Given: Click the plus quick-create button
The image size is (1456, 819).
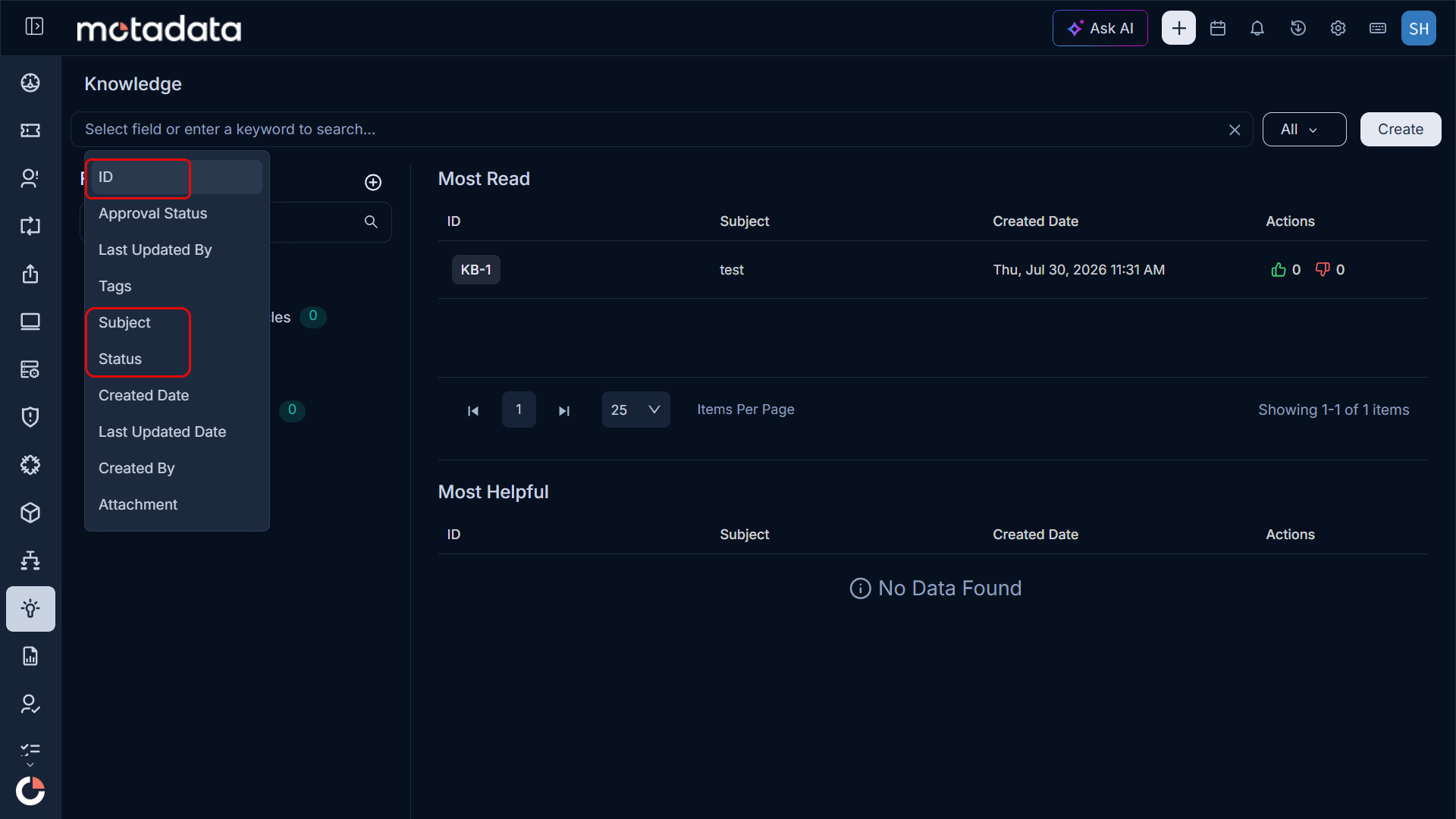Looking at the screenshot, I should pyautogui.click(x=1178, y=28).
